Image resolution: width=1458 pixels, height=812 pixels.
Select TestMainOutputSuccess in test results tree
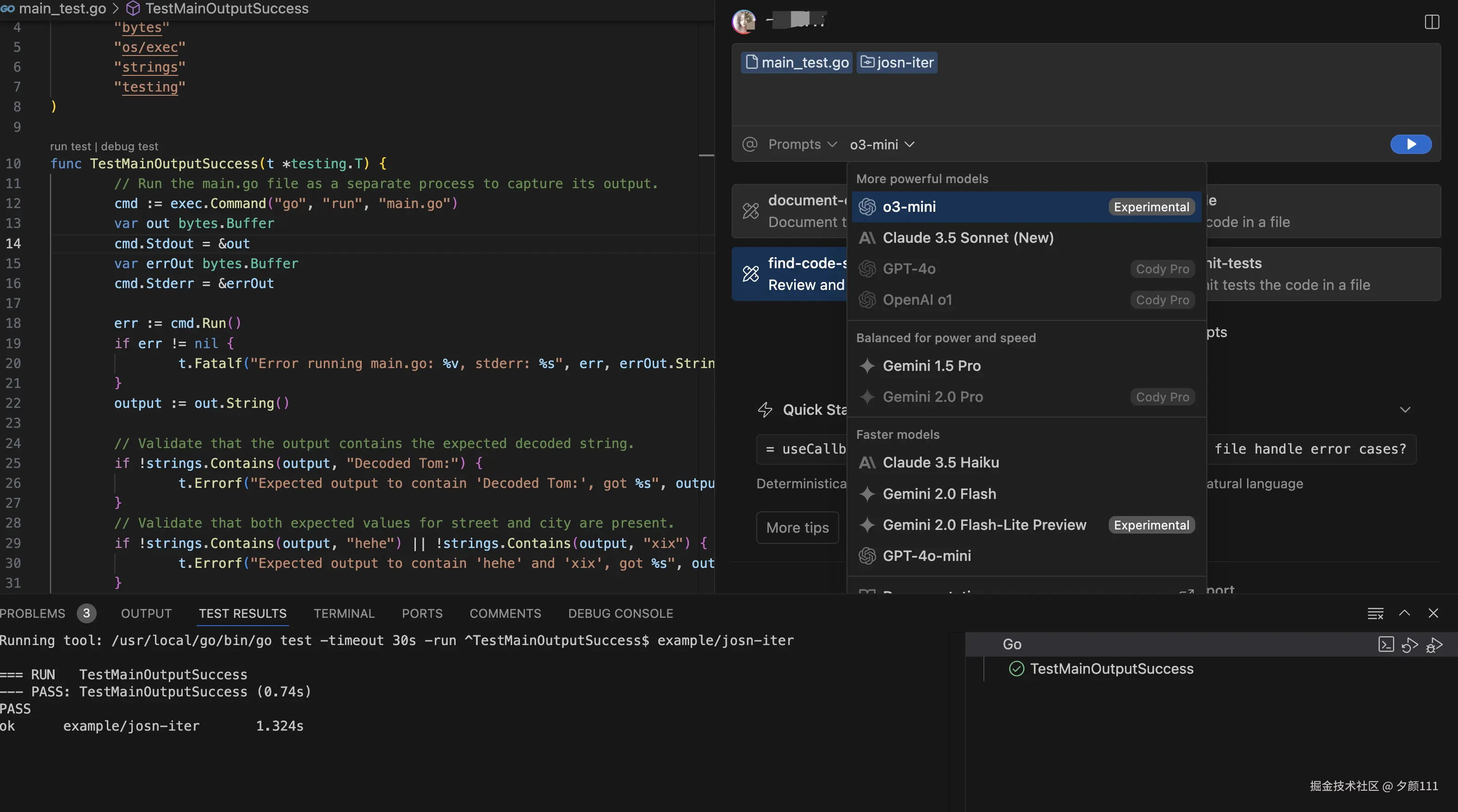1111,669
